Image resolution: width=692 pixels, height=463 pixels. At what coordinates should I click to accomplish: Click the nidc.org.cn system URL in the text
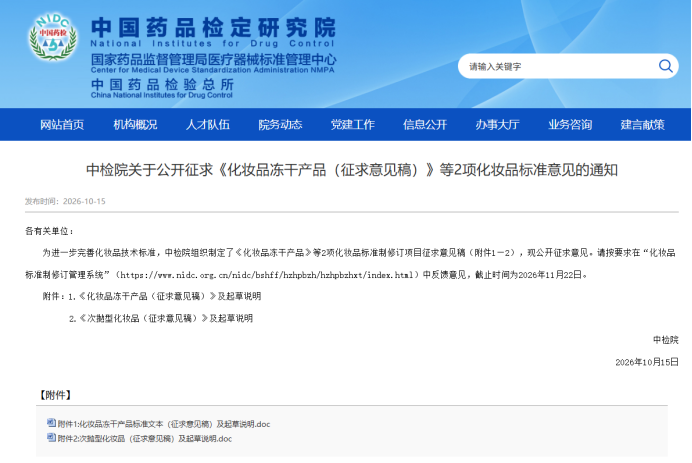tap(267, 275)
